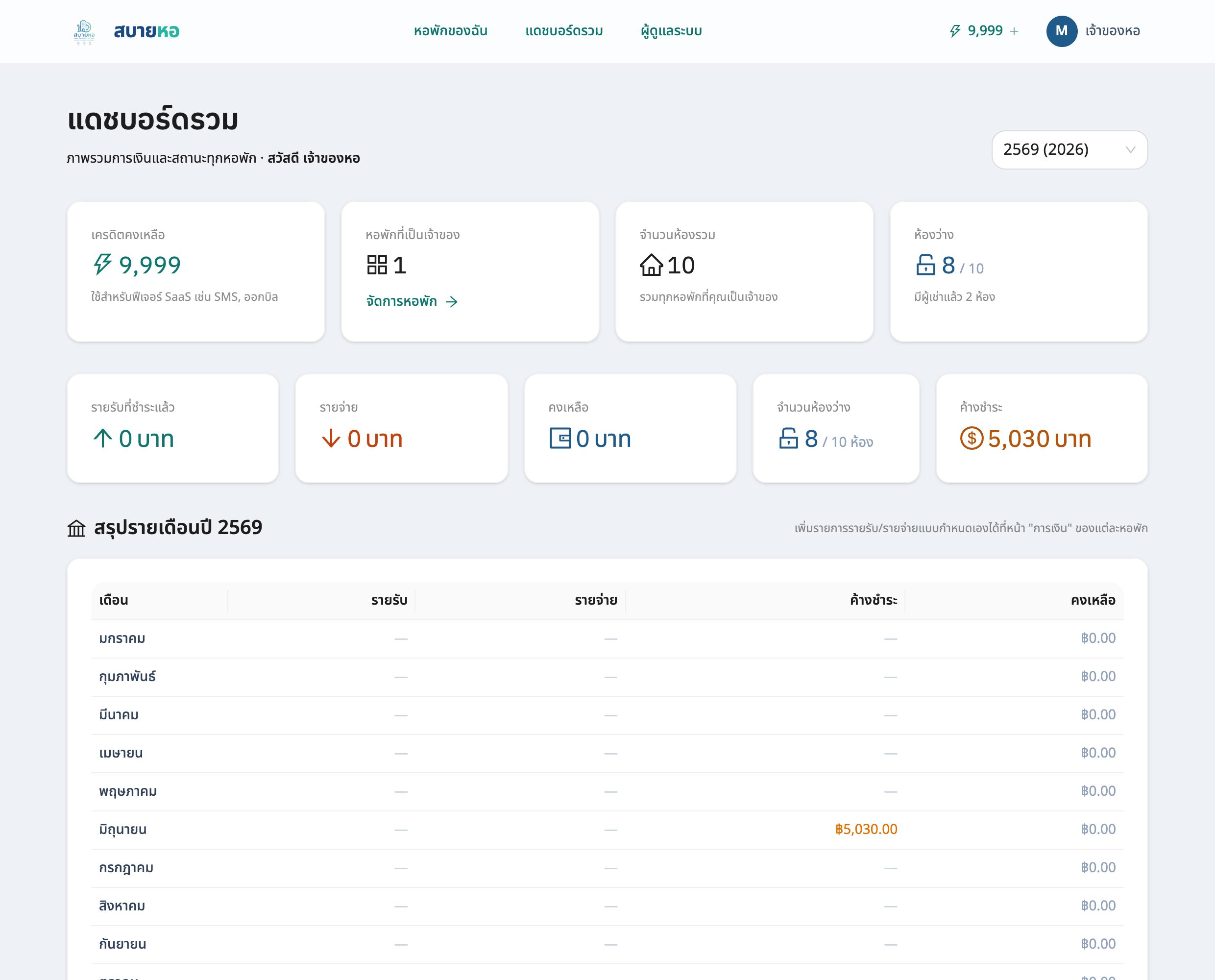Click the สบายหอ brand name

(x=146, y=31)
